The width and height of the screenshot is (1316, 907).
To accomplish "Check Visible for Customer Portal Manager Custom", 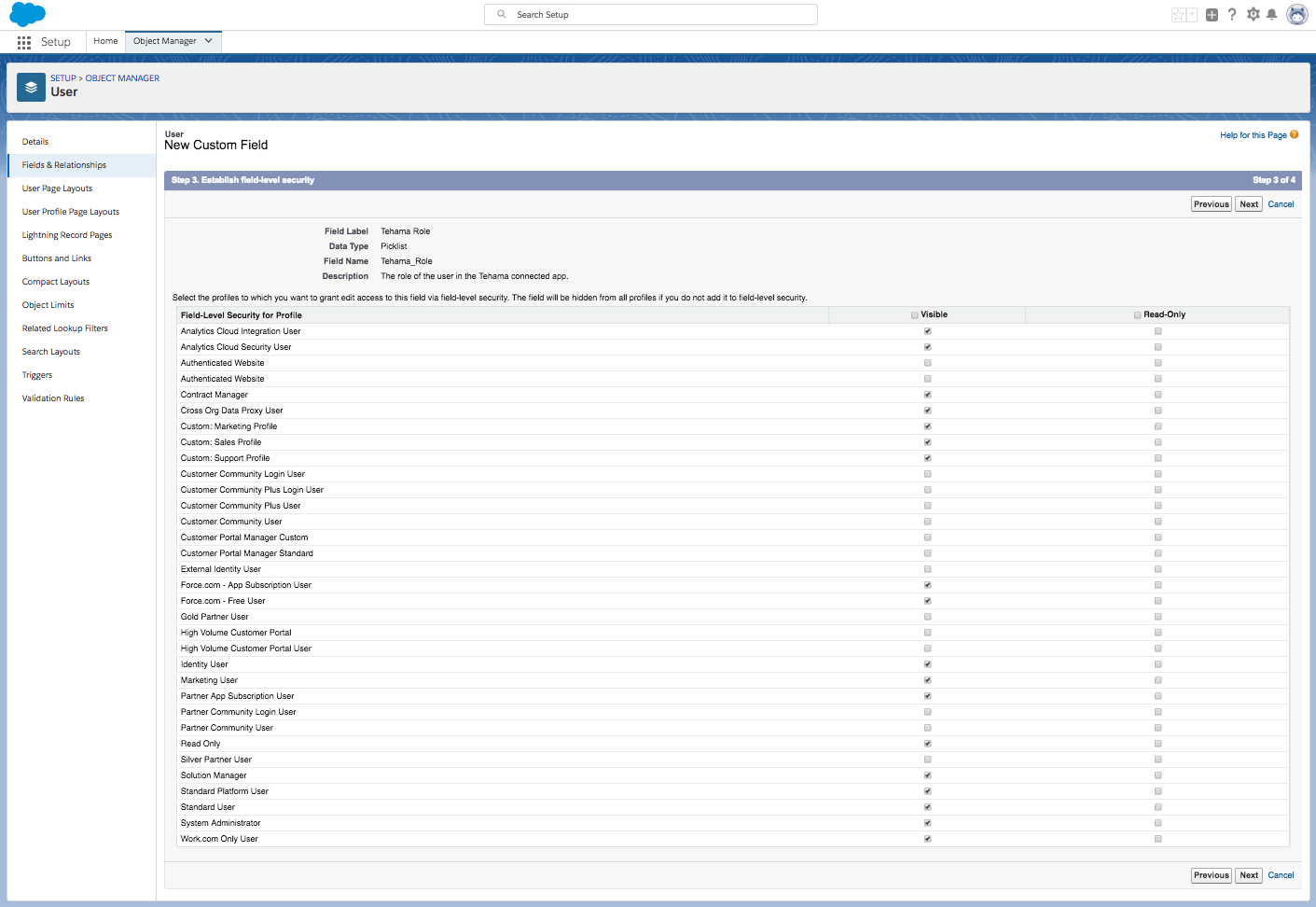I will [927, 537].
